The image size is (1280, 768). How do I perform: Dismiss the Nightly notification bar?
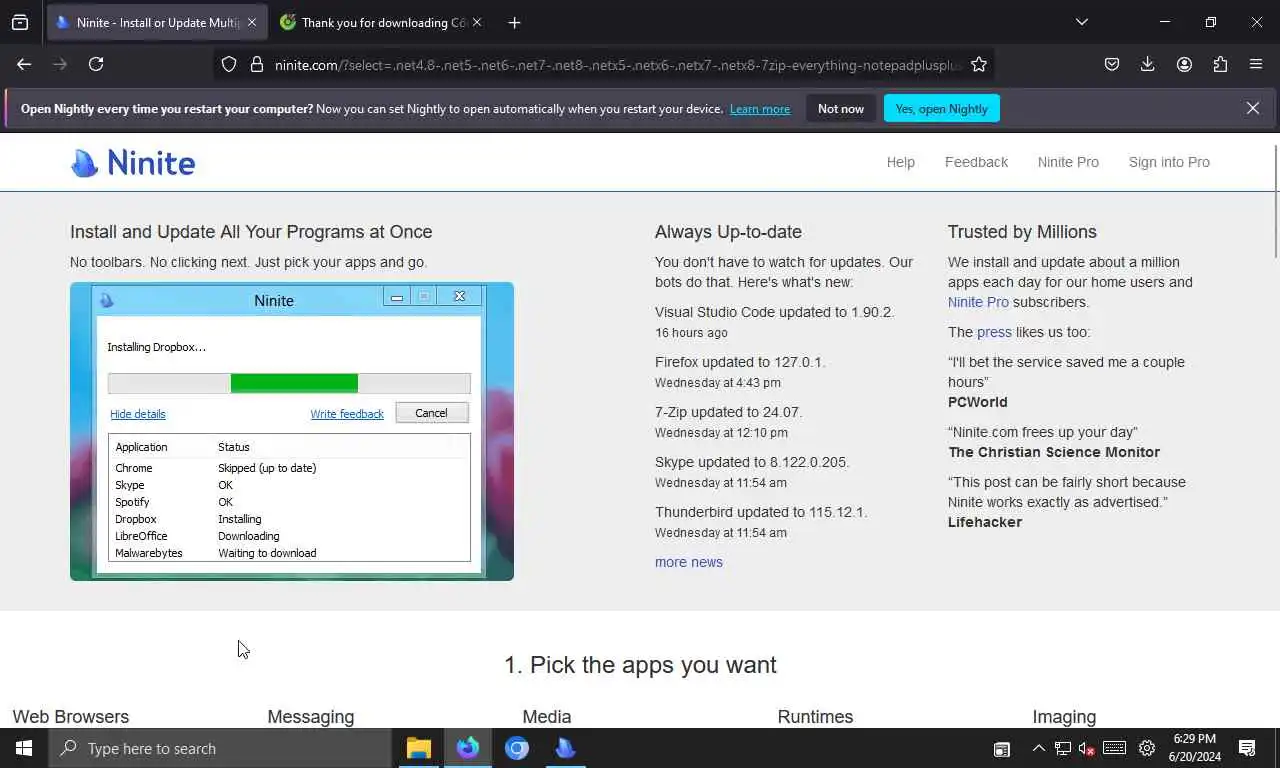[1253, 108]
